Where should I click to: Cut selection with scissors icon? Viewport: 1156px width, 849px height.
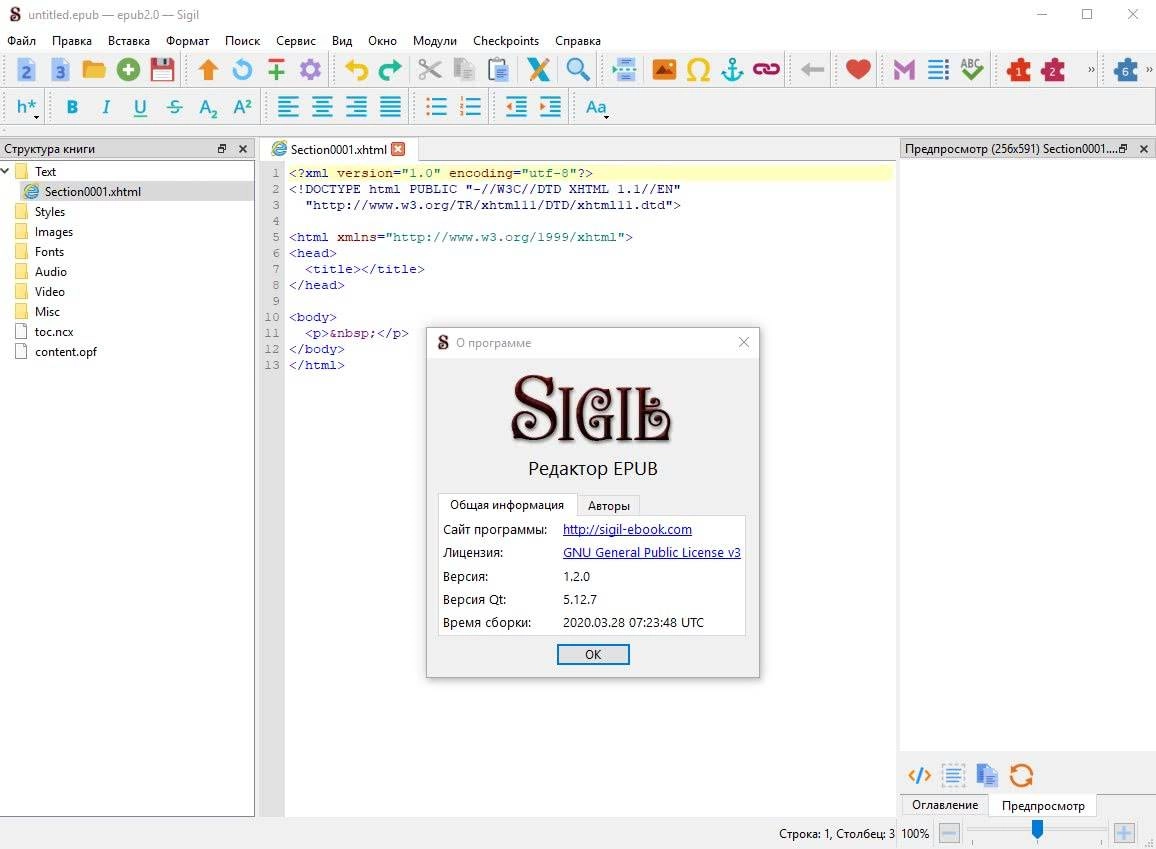click(x=429, y=70)
